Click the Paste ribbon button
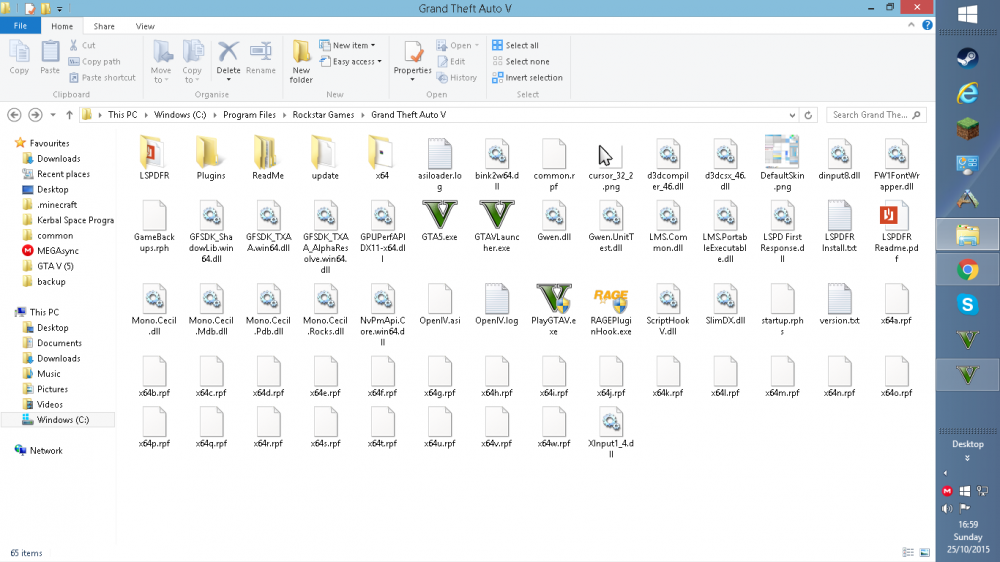1000x562 pixels. (50, 59)
